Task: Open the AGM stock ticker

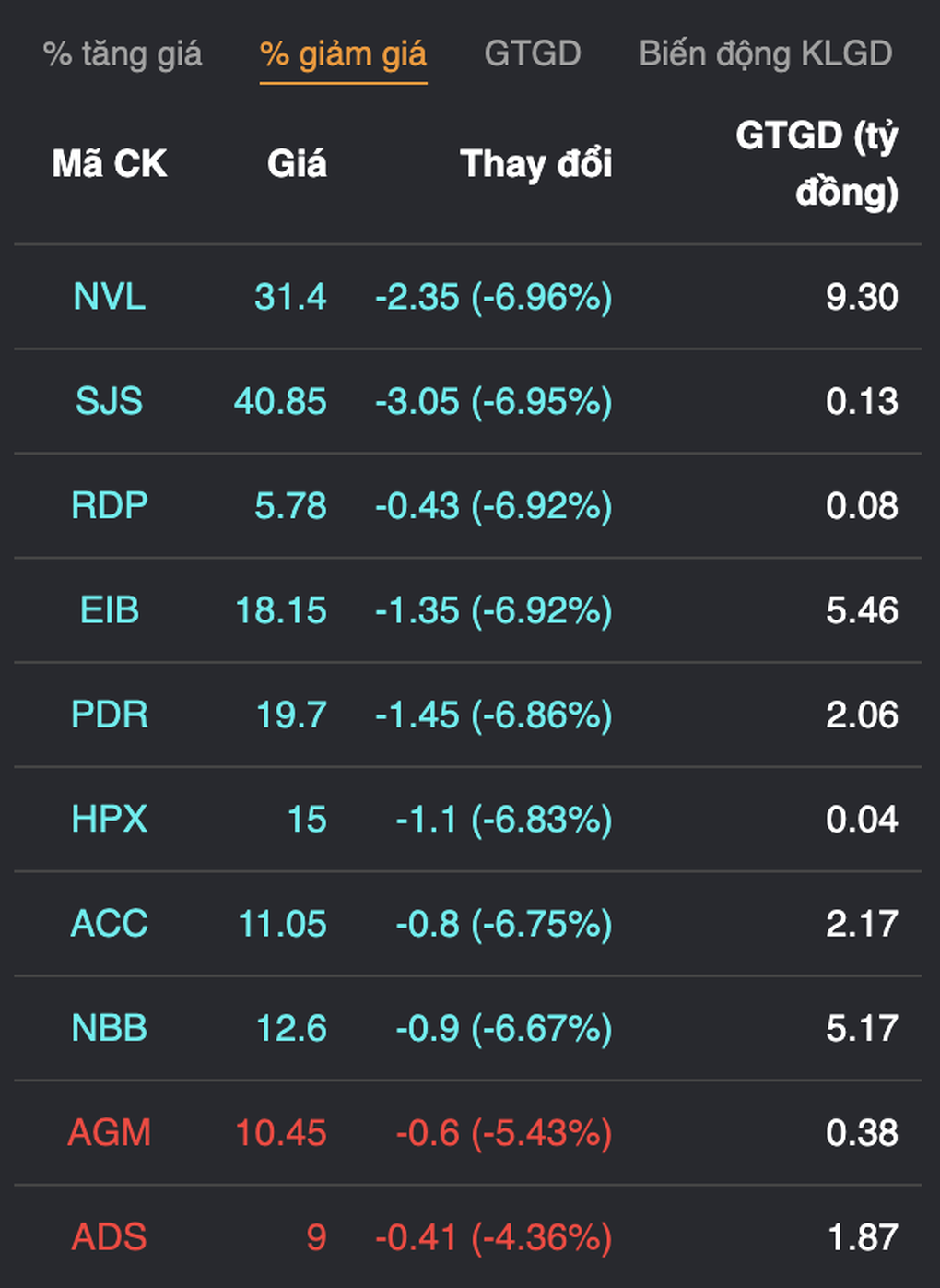Action: coord(110,1132)
